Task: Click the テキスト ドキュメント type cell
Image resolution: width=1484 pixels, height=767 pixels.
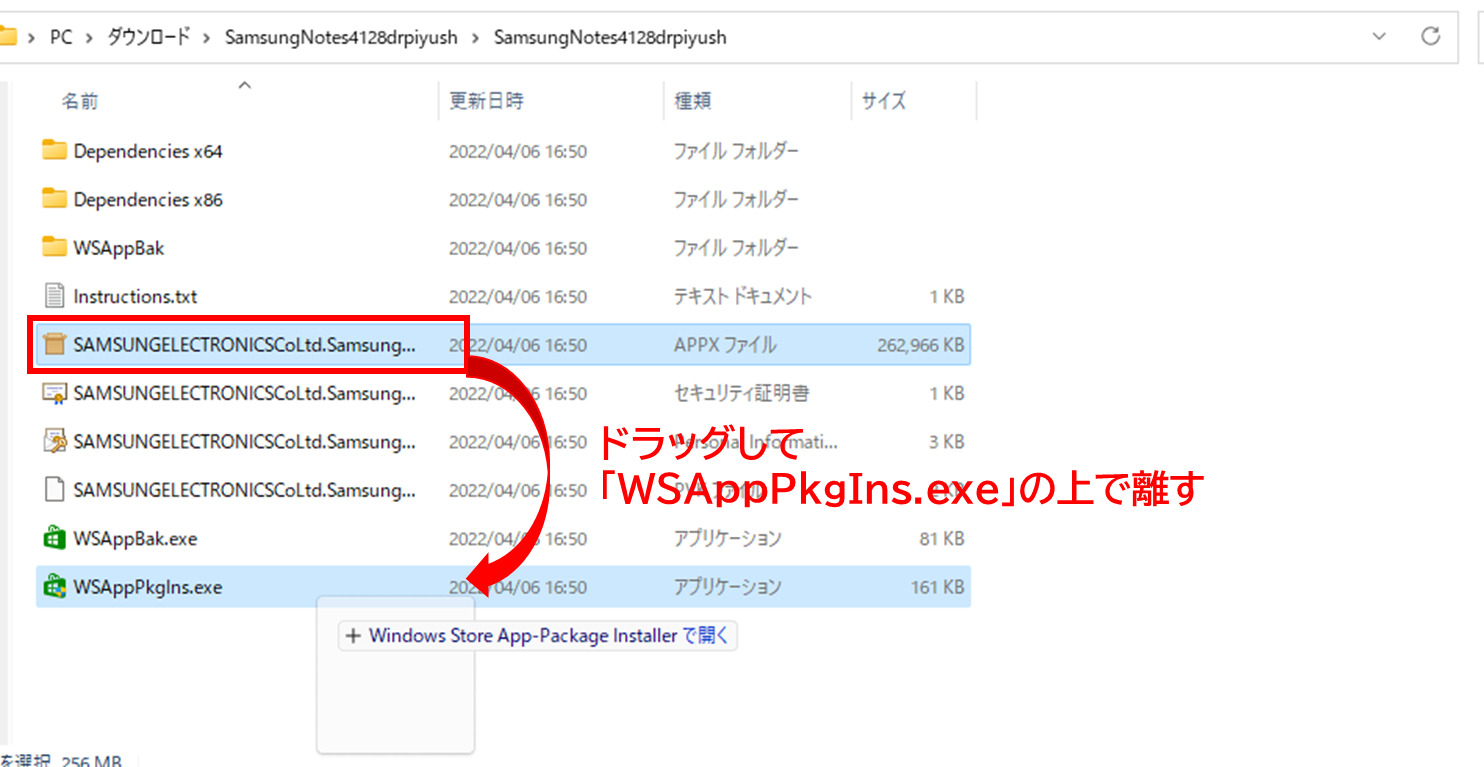Action: point(743,296)
